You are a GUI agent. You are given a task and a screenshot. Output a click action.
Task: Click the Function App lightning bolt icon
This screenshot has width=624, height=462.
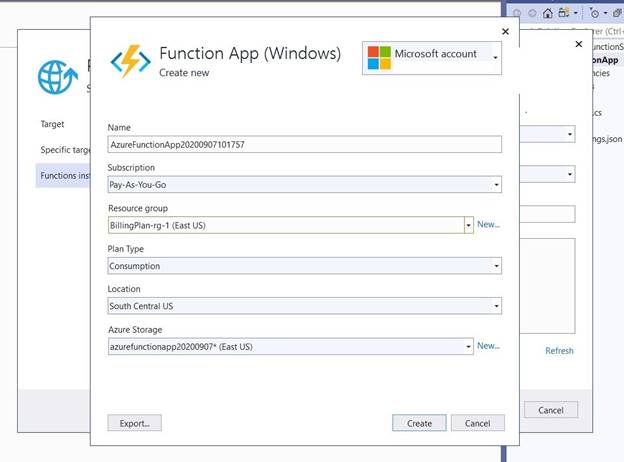point(131,62)
